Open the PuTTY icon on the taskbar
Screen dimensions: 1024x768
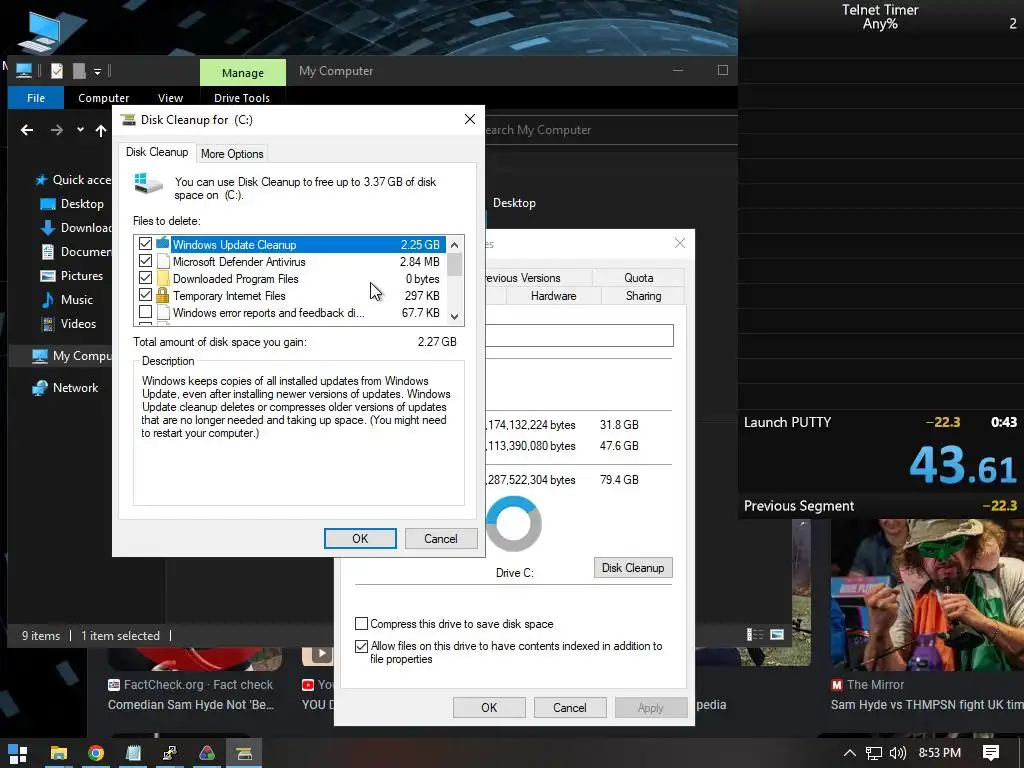coord(170,753)
